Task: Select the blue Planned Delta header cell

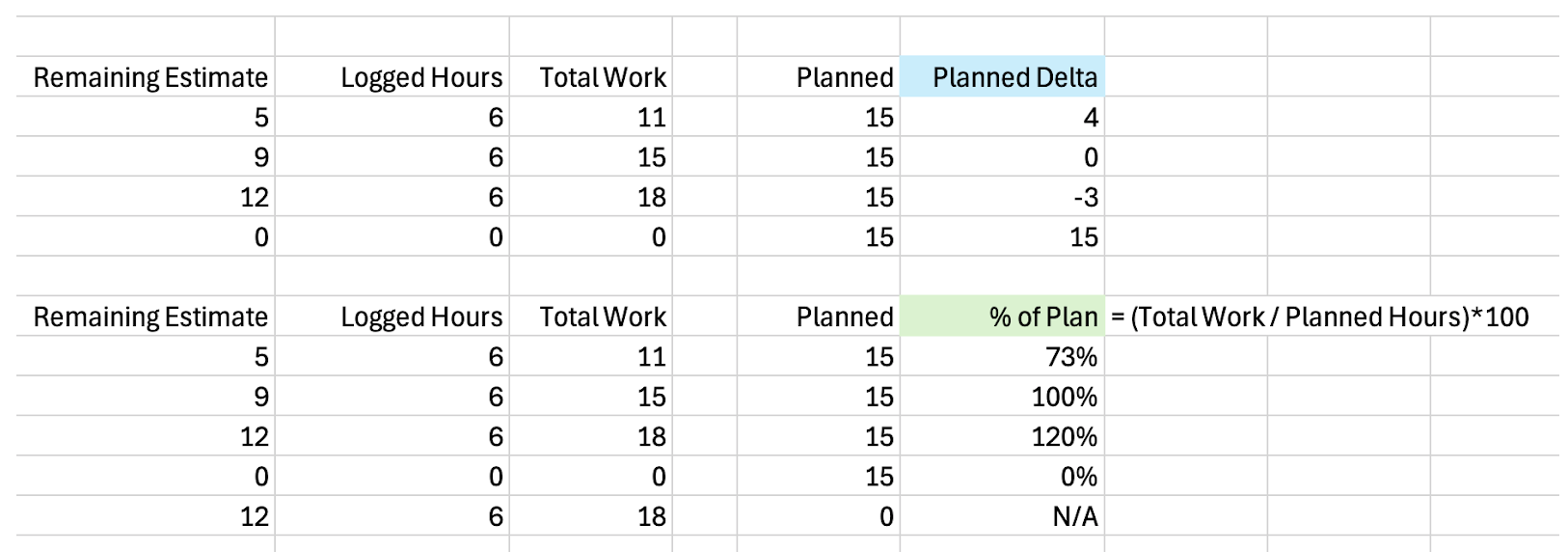Action: point(1002,77)
